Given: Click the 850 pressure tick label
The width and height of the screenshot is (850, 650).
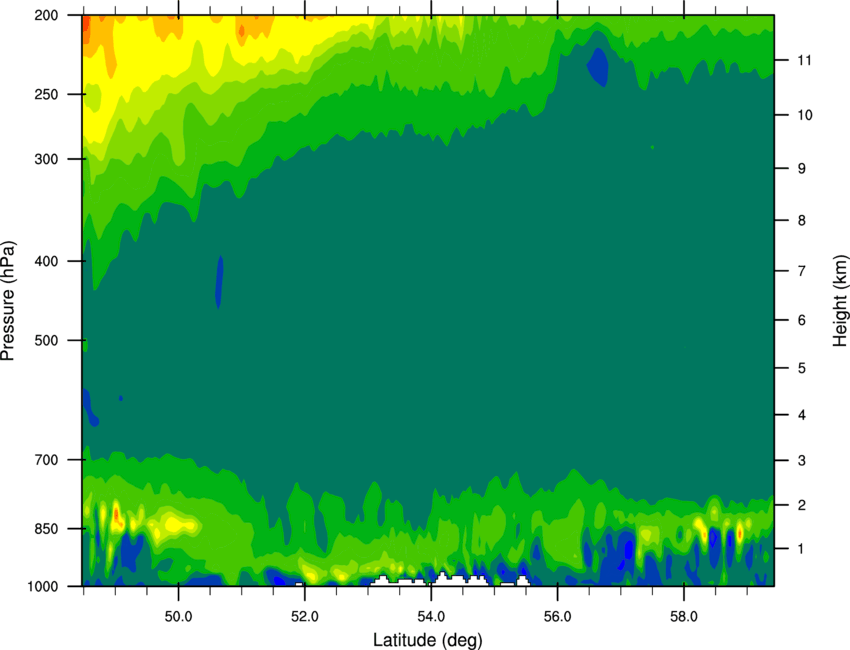Looking at the screenshot, I should pos(46,529).
